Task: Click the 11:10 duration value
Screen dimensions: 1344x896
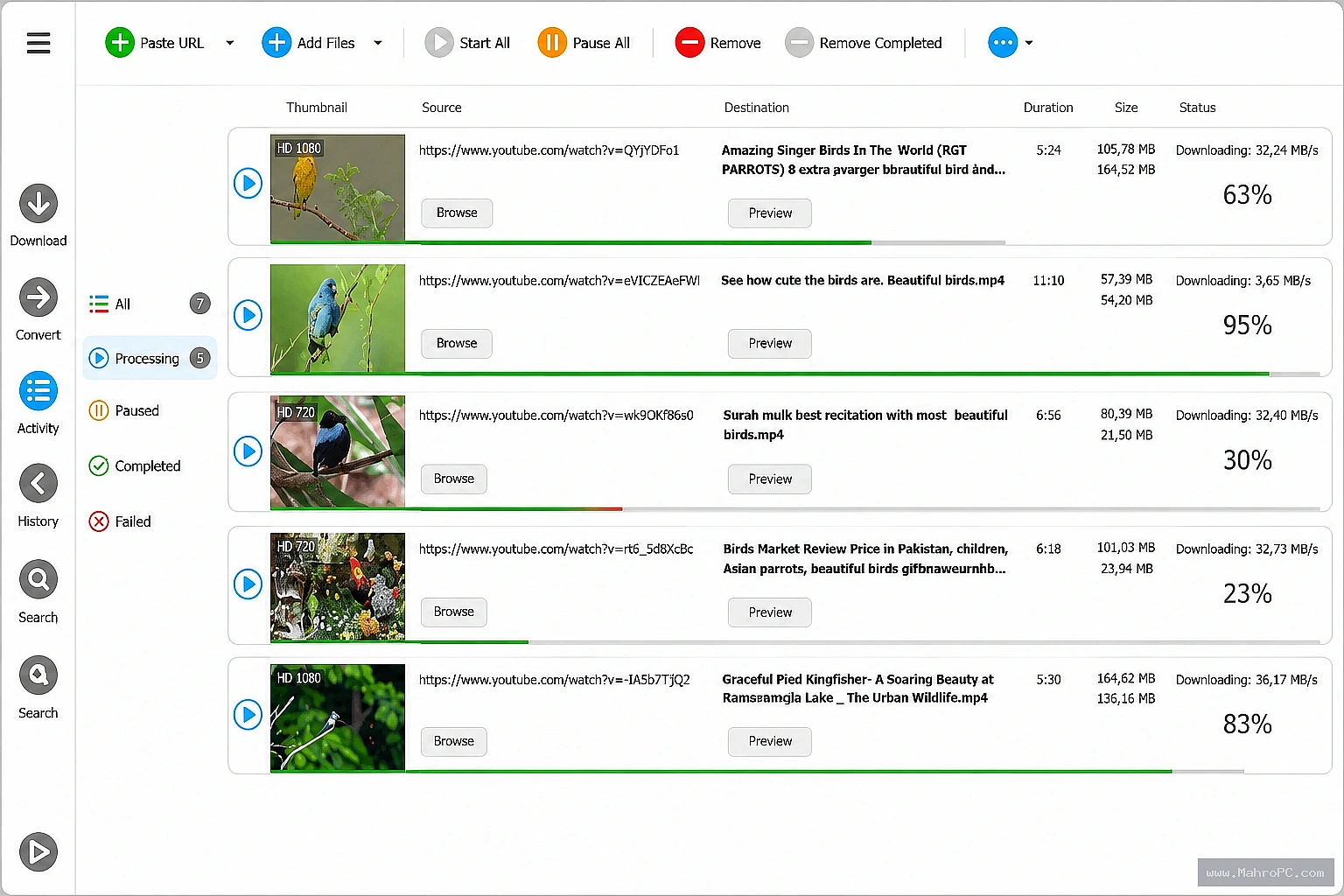Action: tap(1048, 281)
